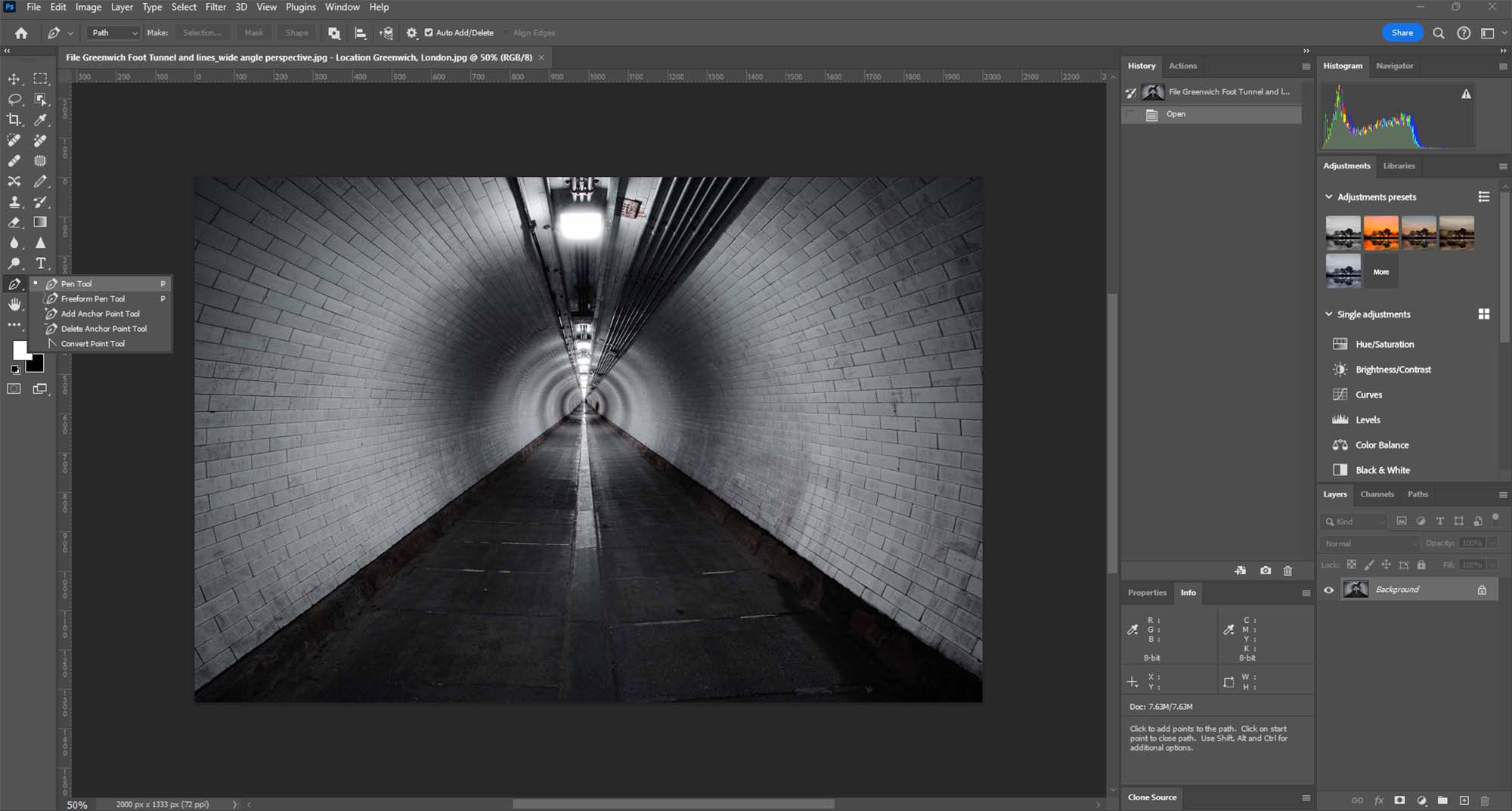1512x811 pixels.
Task: Click the Shape button in options bar
Action: pyautogui.click(x=296, y=33)
